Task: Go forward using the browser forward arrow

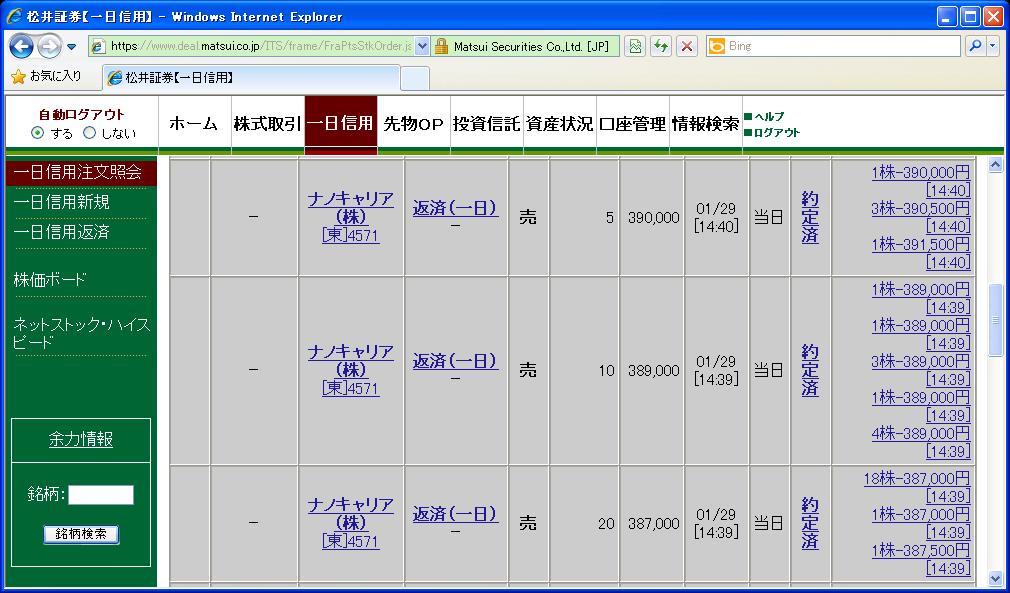Action: point(50,46)
